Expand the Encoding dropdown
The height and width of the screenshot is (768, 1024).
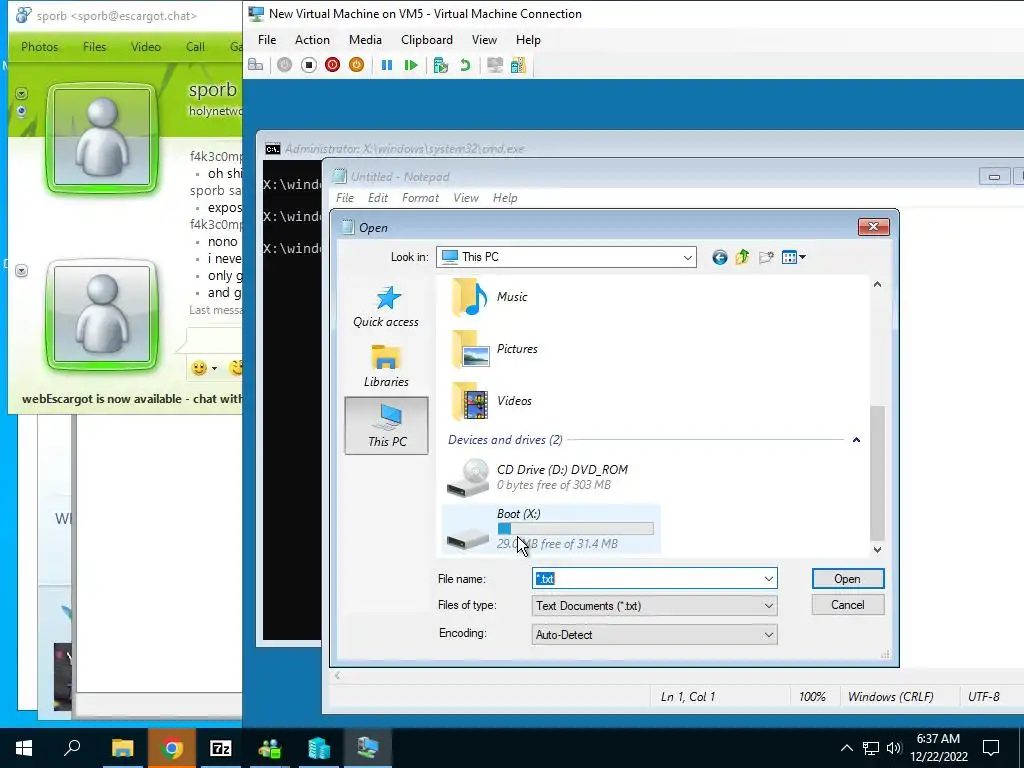click(769, 635)
